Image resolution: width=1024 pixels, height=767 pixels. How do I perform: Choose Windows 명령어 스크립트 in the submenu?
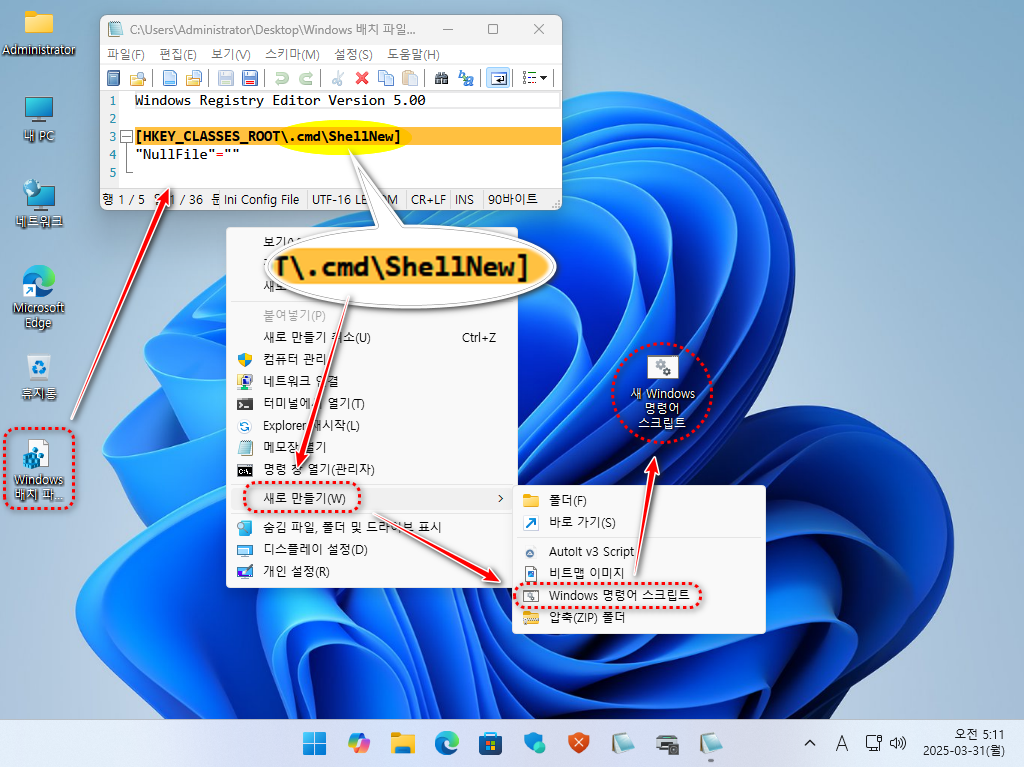639,595
